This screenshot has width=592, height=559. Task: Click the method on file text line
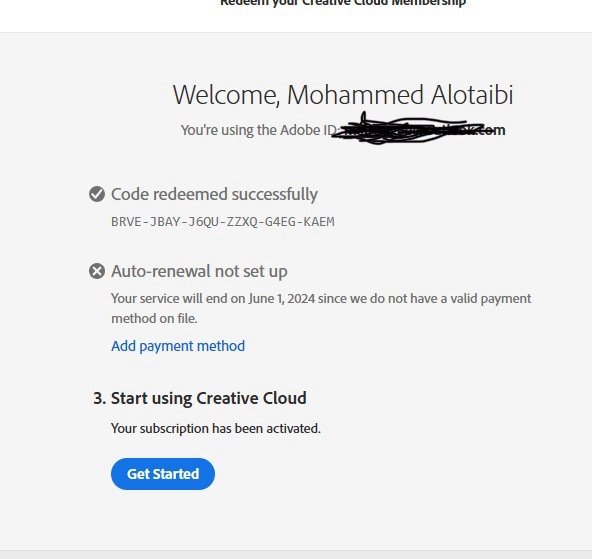[x=154, y=319]
